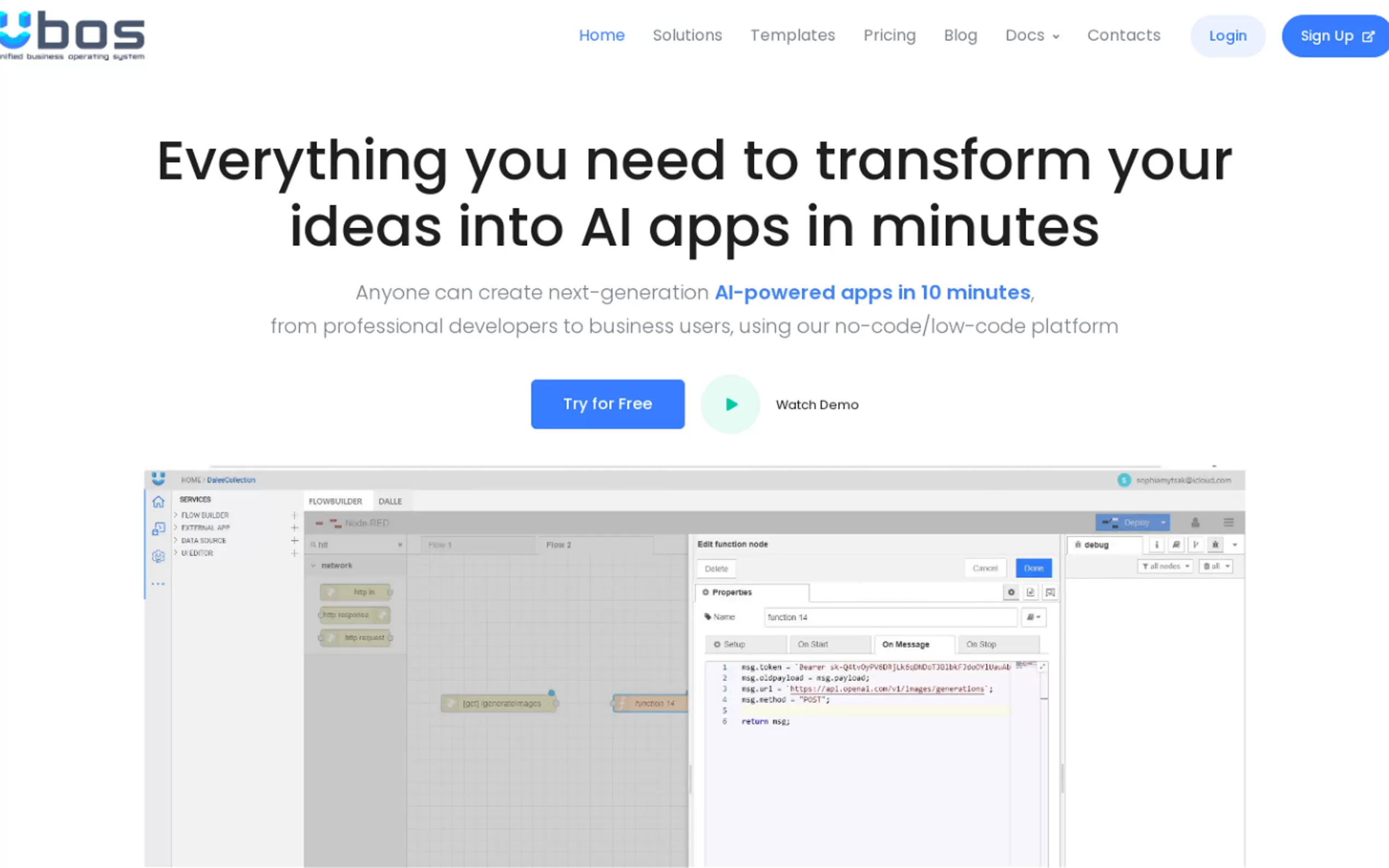The image size is (1389, 868).
Task: Click the home icon in the sidebar
Action: pyautogui.click(x=159, y=502)
